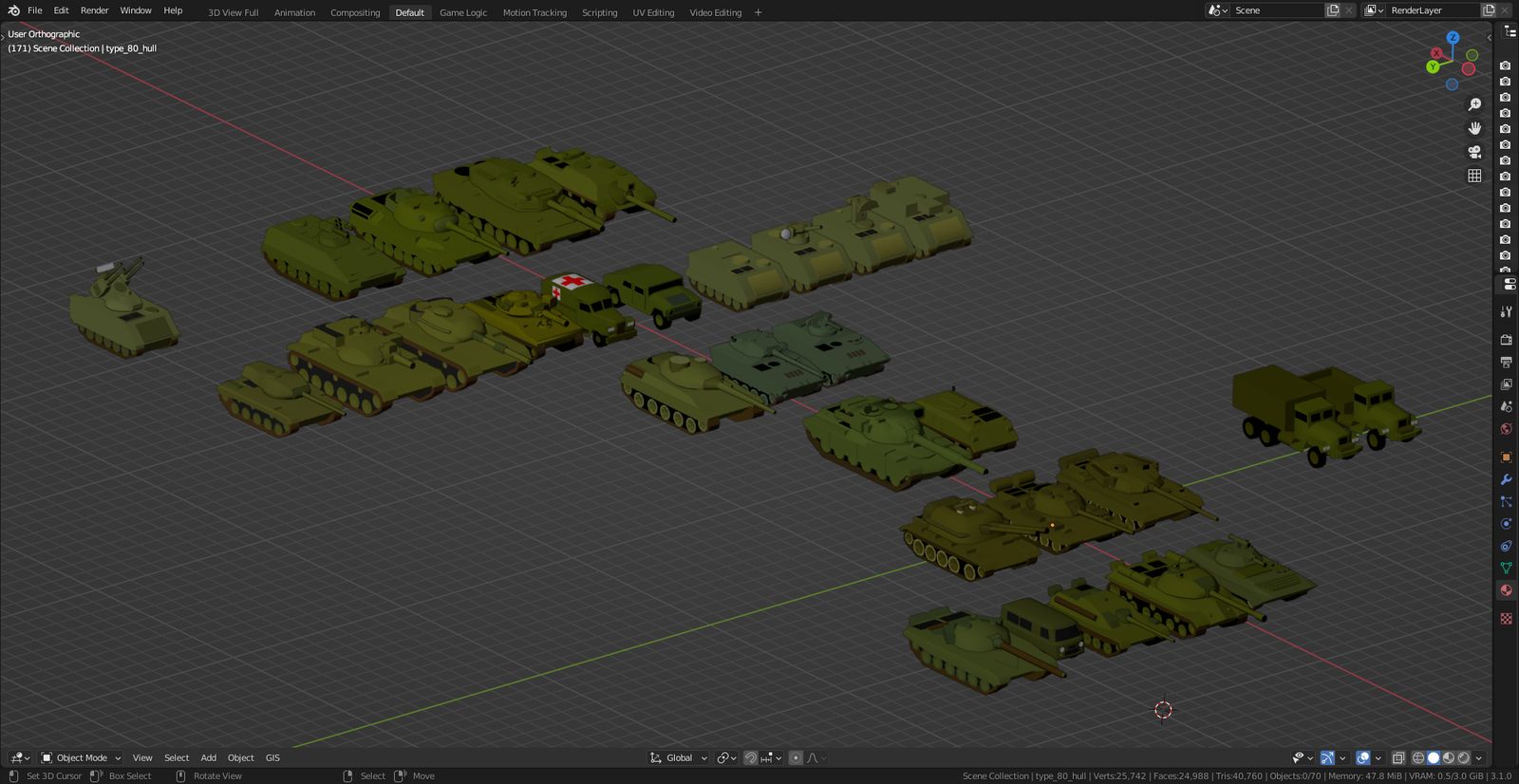This screenshot has height=784, width=1519.
Task: Delete the current Scene
Action: coord(1349,10)
